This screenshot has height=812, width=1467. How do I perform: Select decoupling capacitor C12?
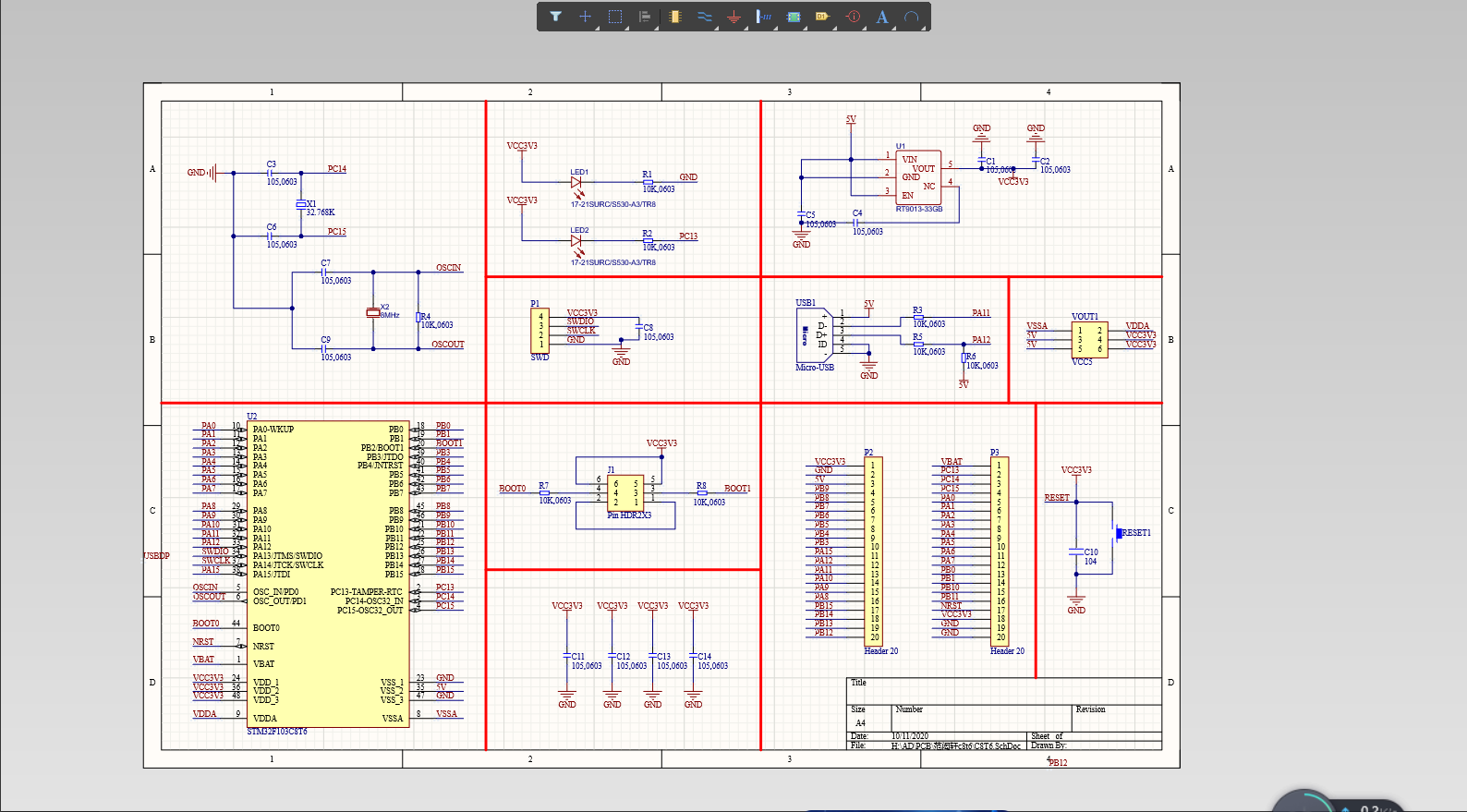(612, 655)
